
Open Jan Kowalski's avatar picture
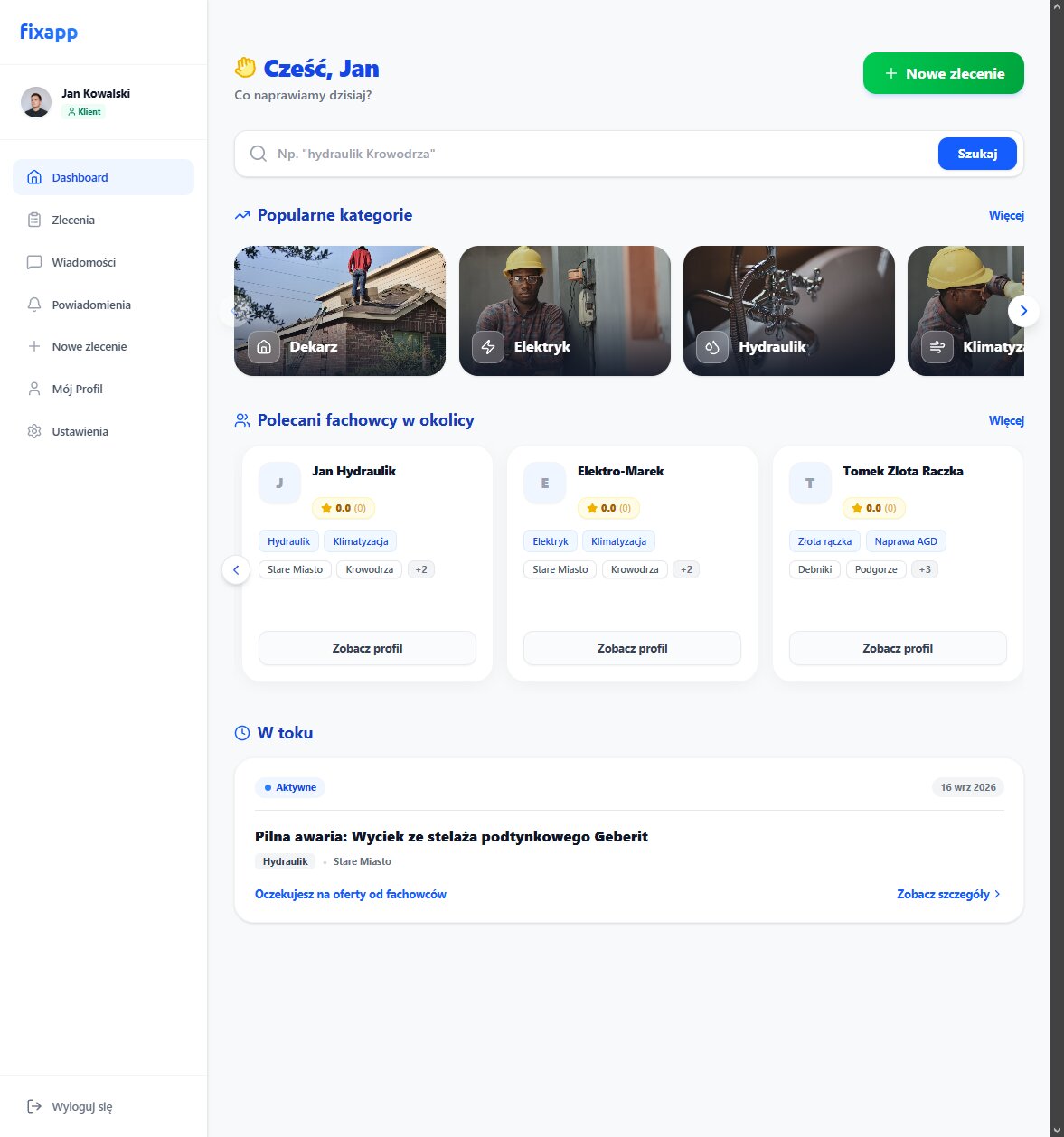pos(36,102)
